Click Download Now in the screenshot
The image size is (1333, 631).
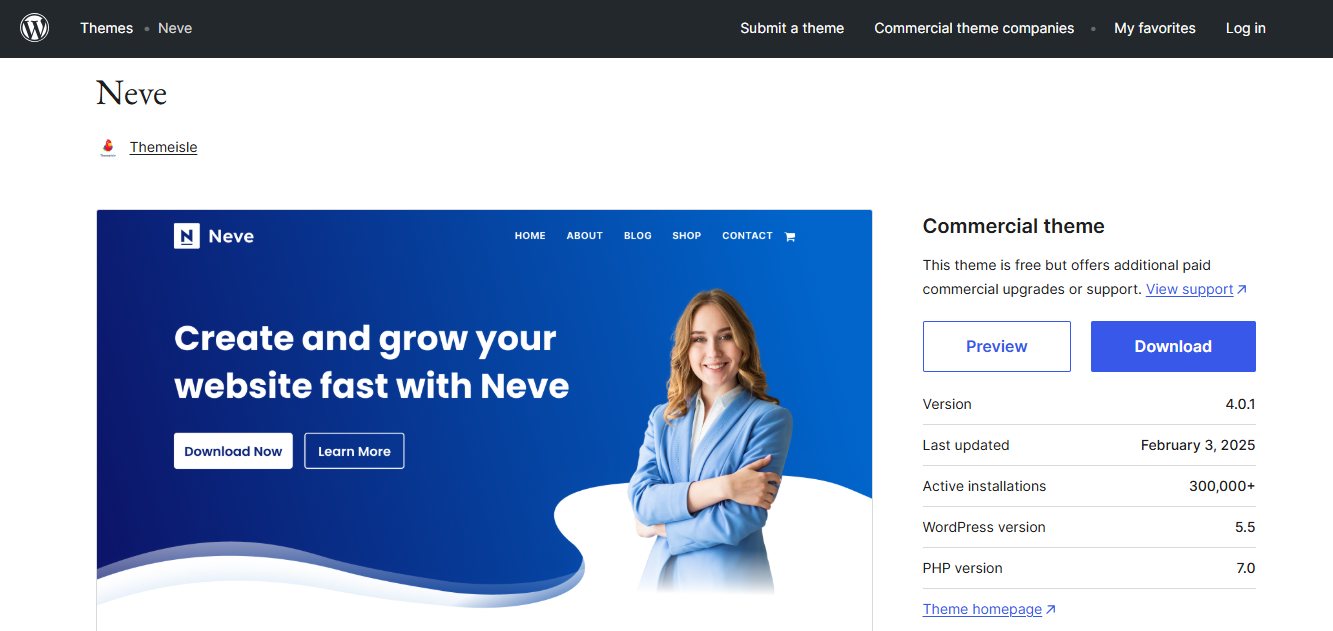click(x=233, y=451)
